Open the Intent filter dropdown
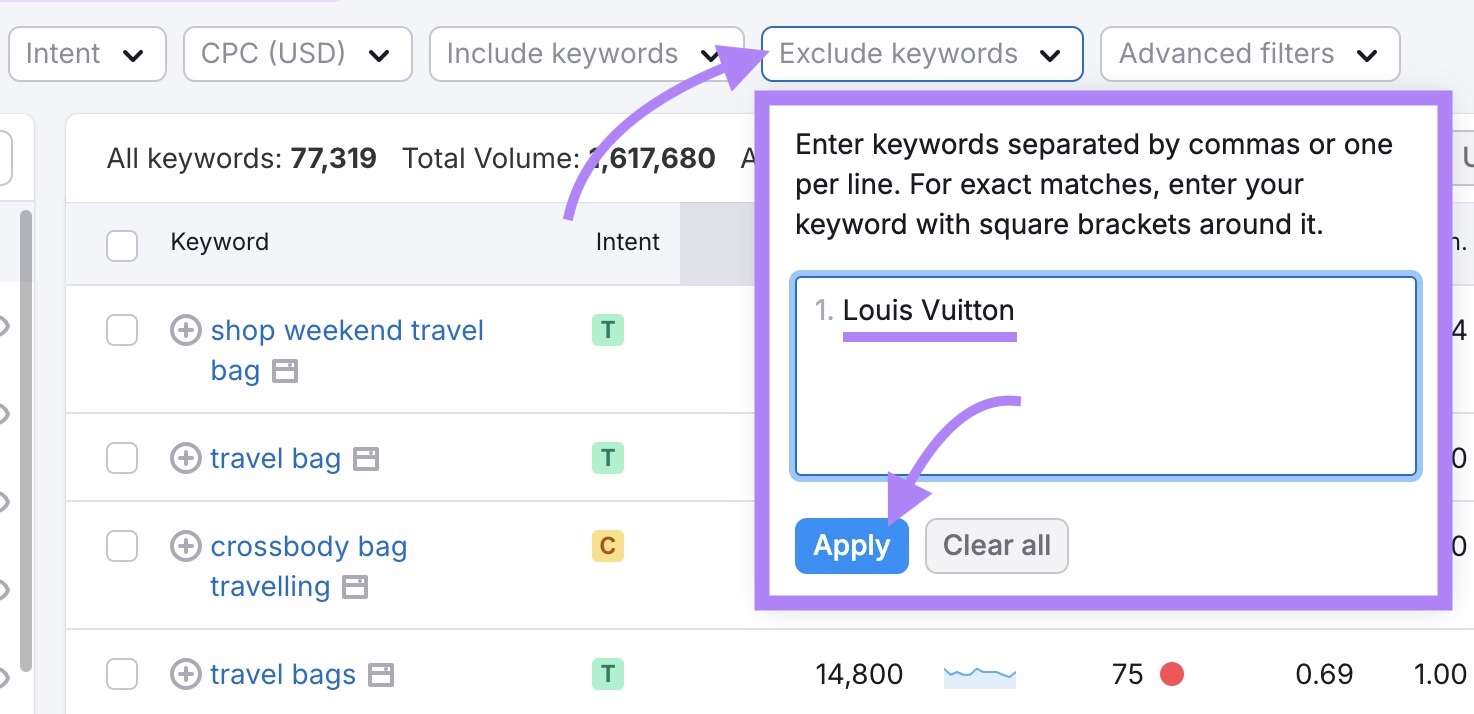 (87, 54)
